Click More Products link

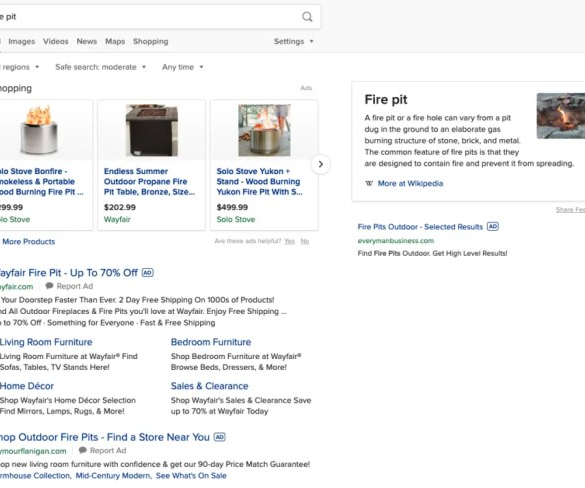point(28,241)
